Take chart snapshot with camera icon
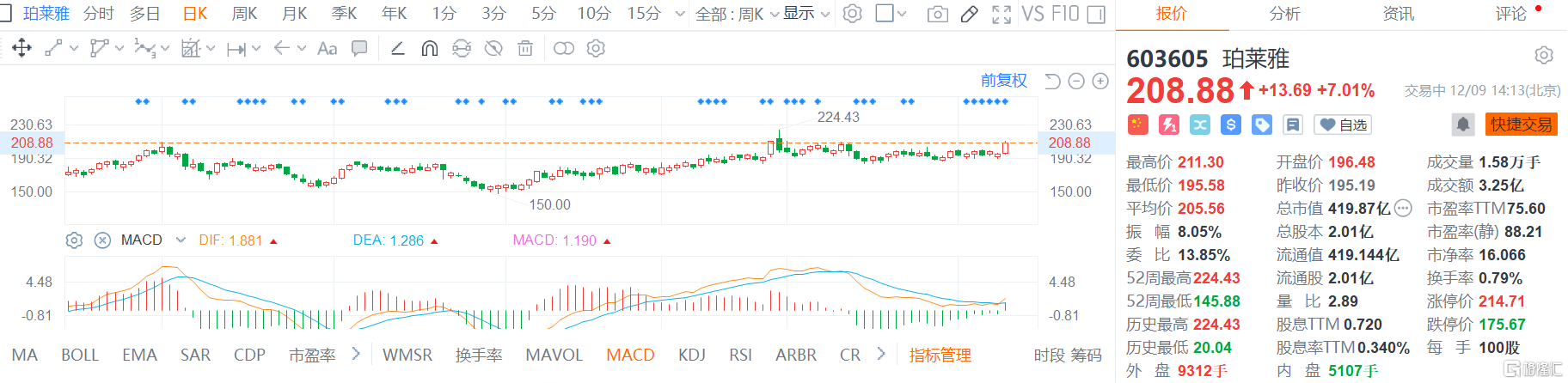The width and height of the screenshot is (1568, 383). coord(938,14)
